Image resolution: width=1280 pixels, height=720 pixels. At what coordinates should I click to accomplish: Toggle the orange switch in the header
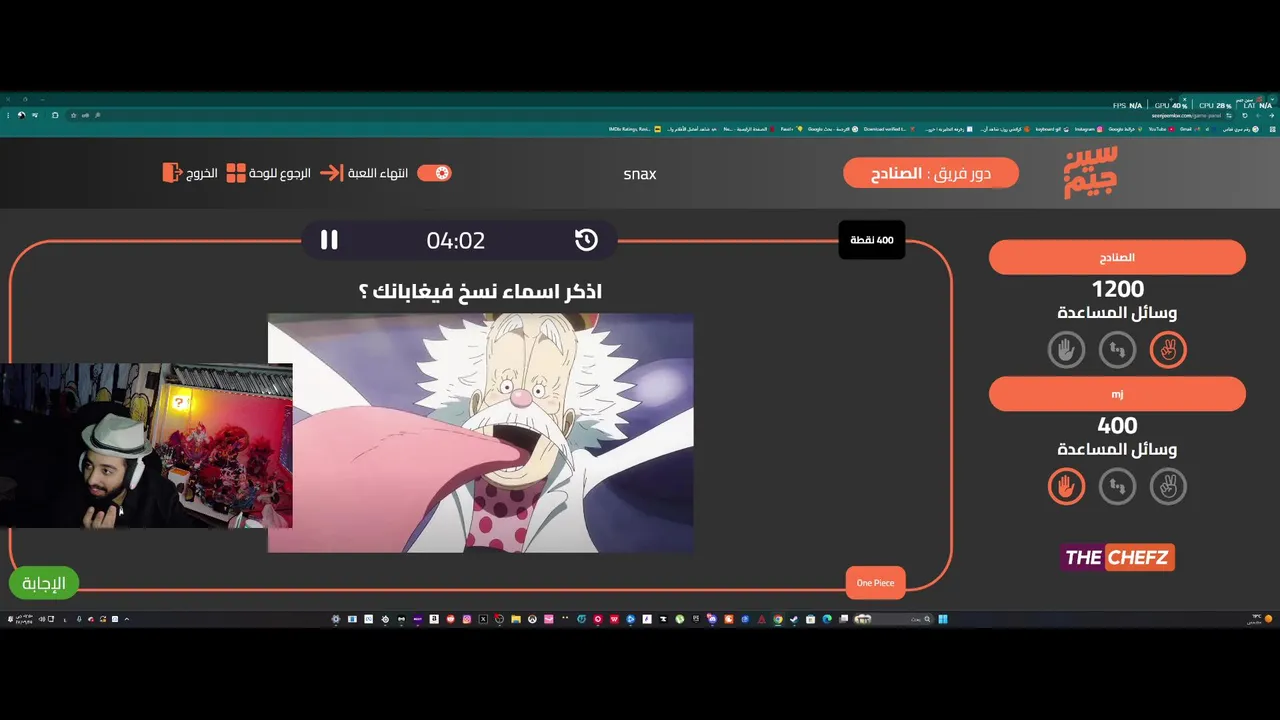point(434,173)
